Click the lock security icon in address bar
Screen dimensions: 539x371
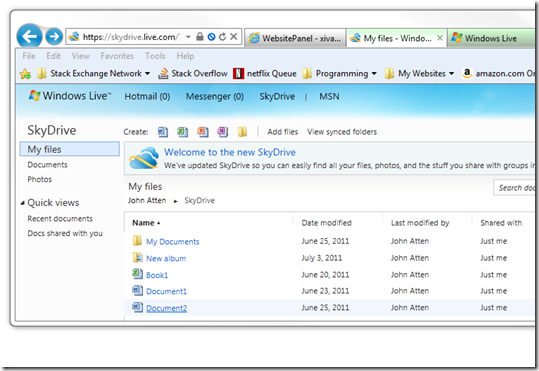(200, 36)
